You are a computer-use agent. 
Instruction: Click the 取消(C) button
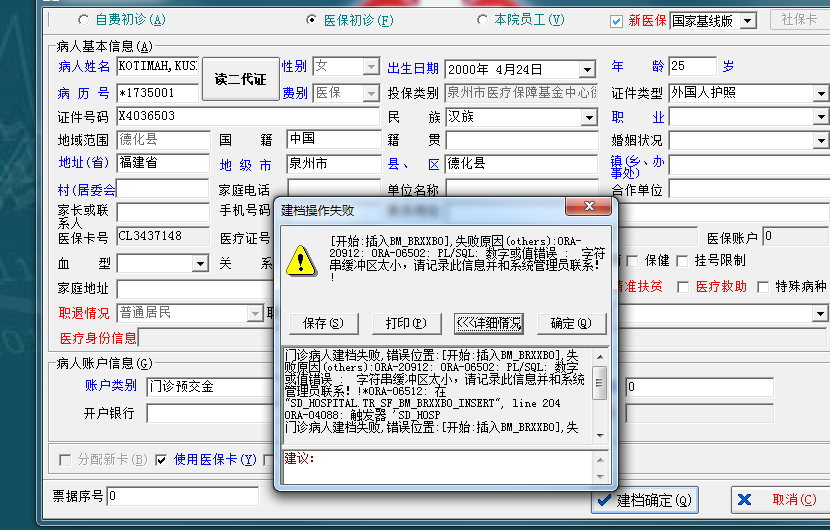[781, 499]
